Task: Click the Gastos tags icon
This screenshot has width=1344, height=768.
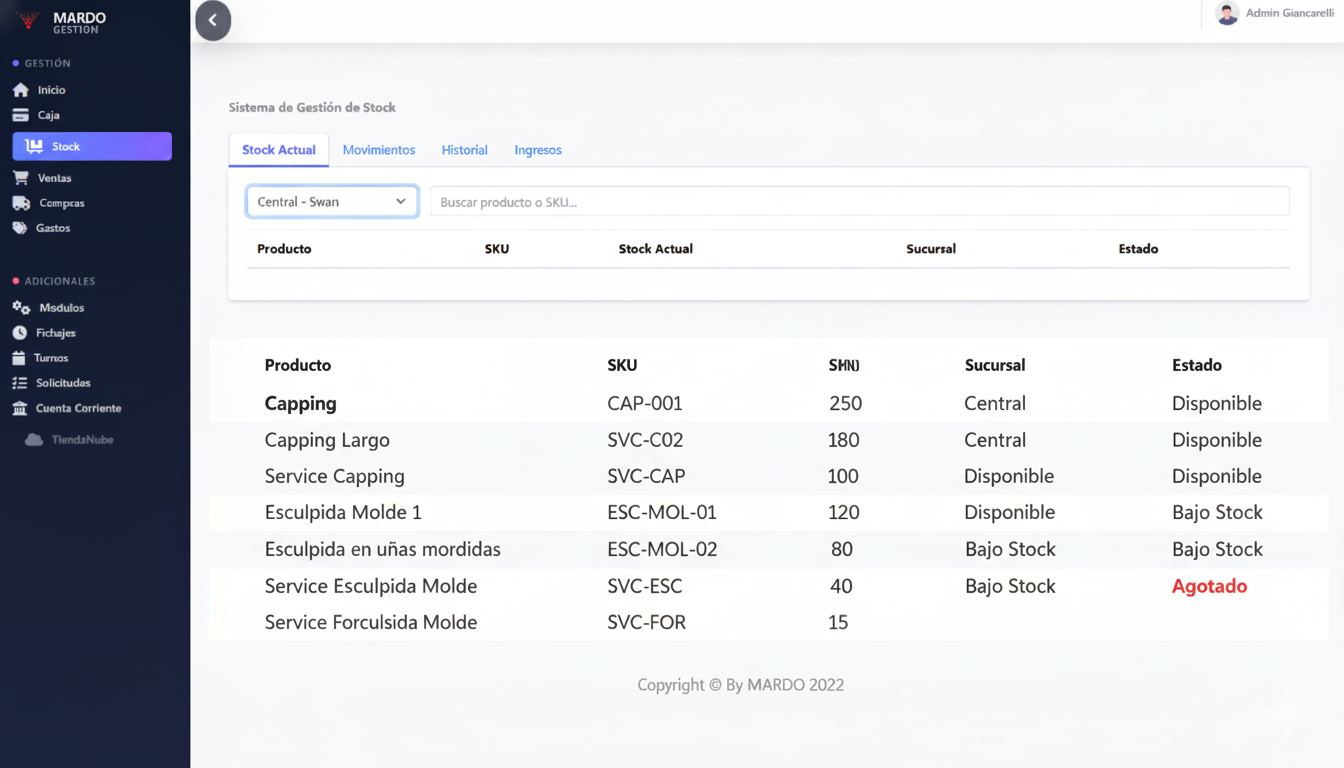Action: tap(20, 228)
